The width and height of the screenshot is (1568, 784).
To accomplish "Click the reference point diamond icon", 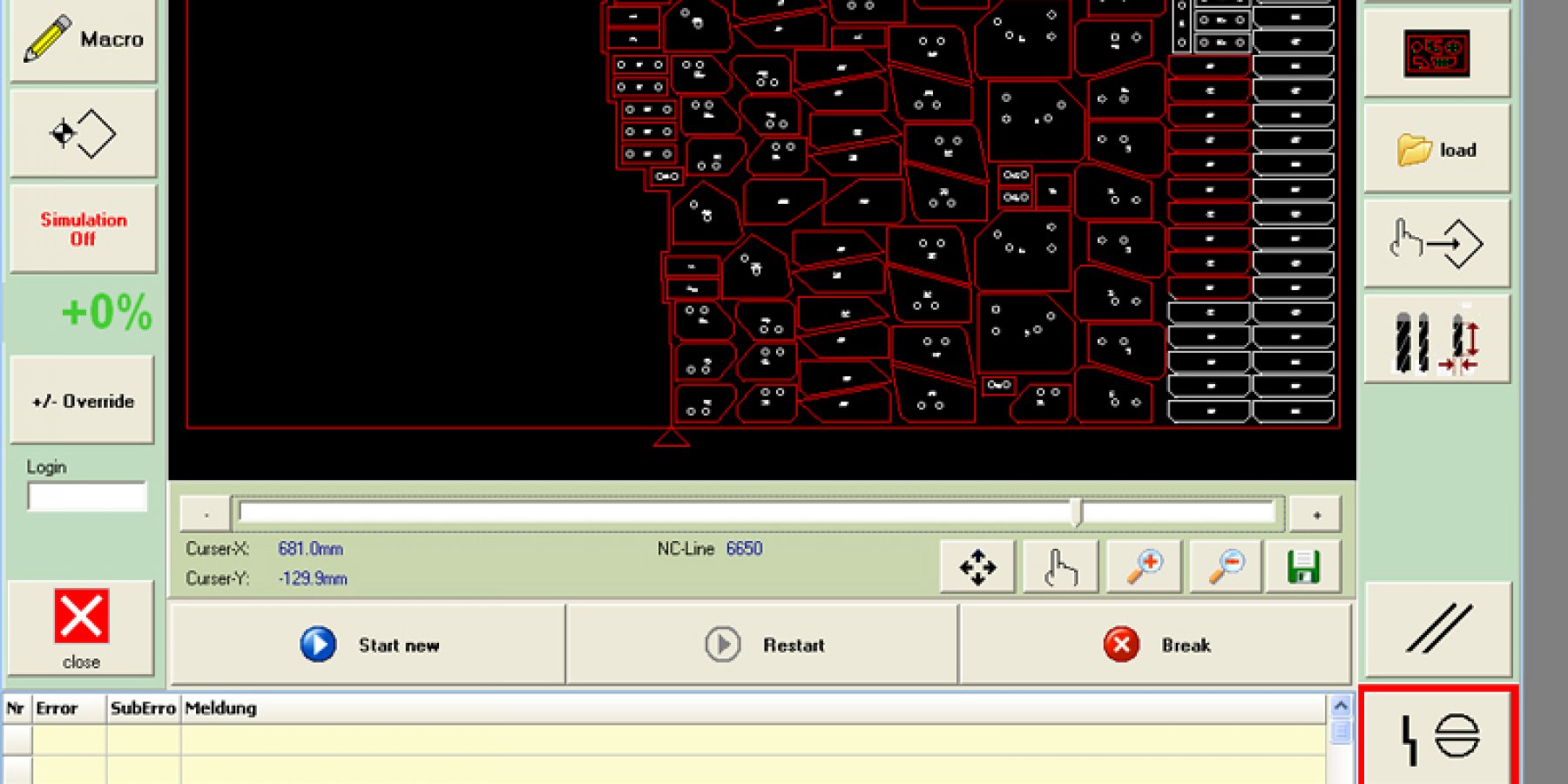I will 84,134.
